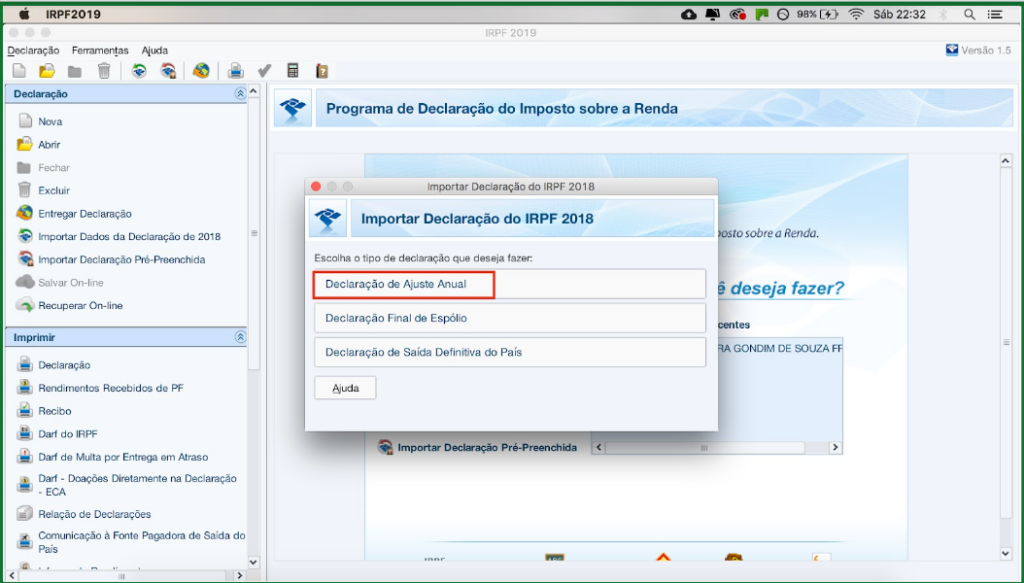The width and height of the screenshot is (1024, 583).
Task: Click the main panel scrollbar down arrow
Action: (1006, 554)
